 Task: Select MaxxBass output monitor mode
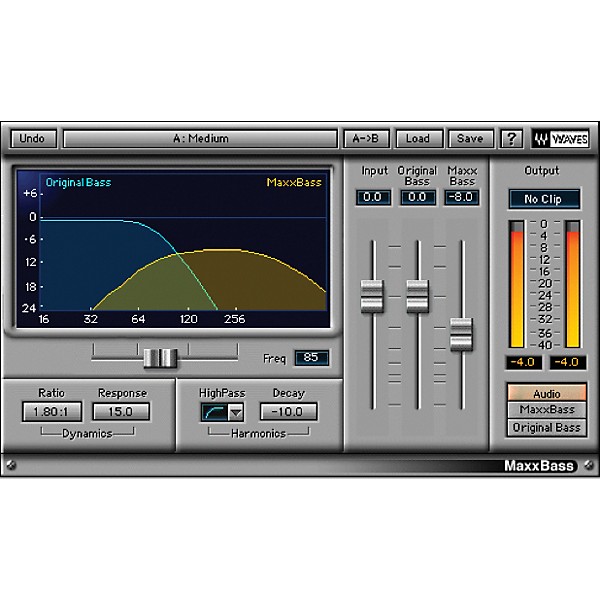[547, 410]
